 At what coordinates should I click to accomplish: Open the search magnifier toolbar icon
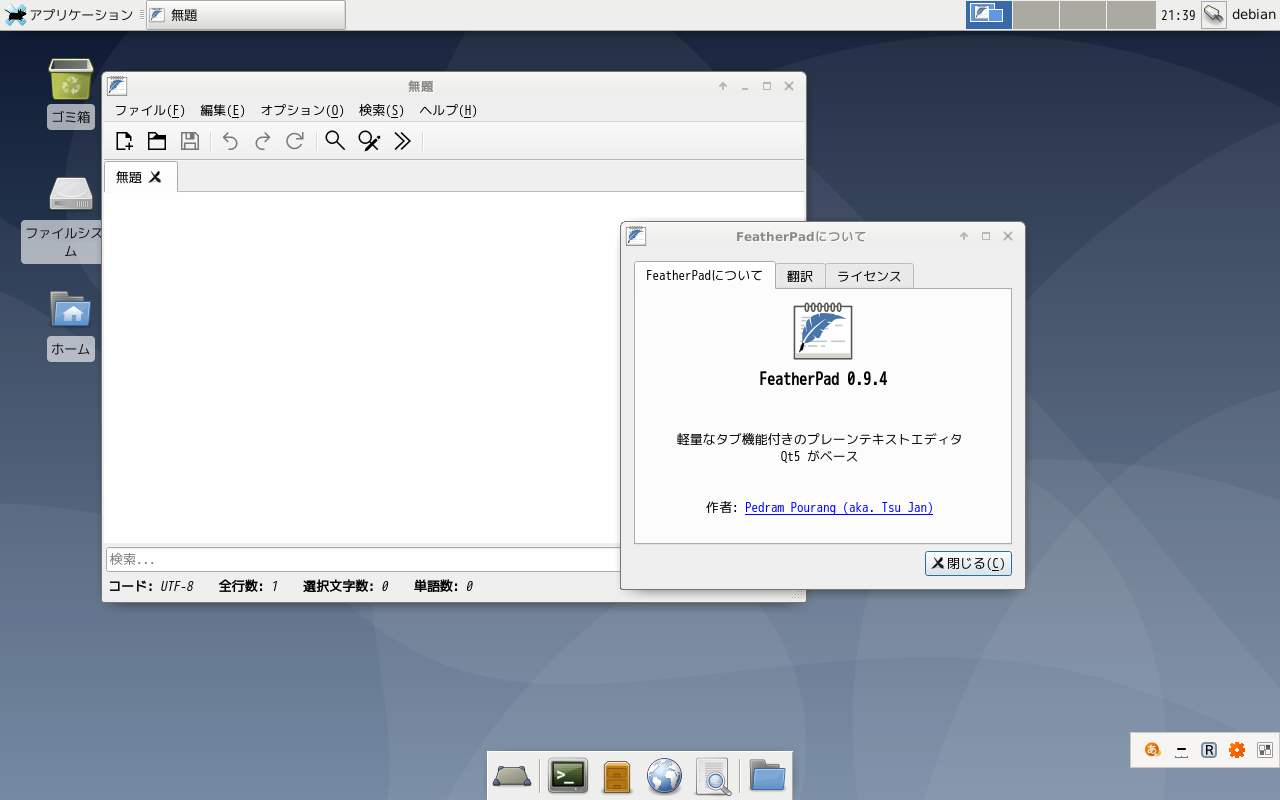tap(334, 141)
